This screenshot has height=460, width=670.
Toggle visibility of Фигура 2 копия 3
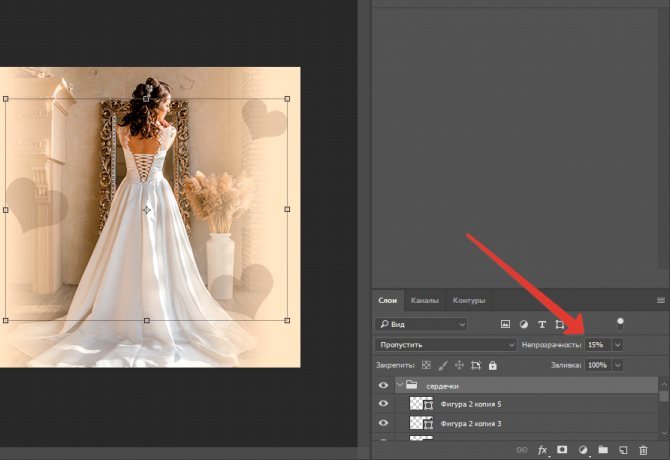click(x=383, y=423)
